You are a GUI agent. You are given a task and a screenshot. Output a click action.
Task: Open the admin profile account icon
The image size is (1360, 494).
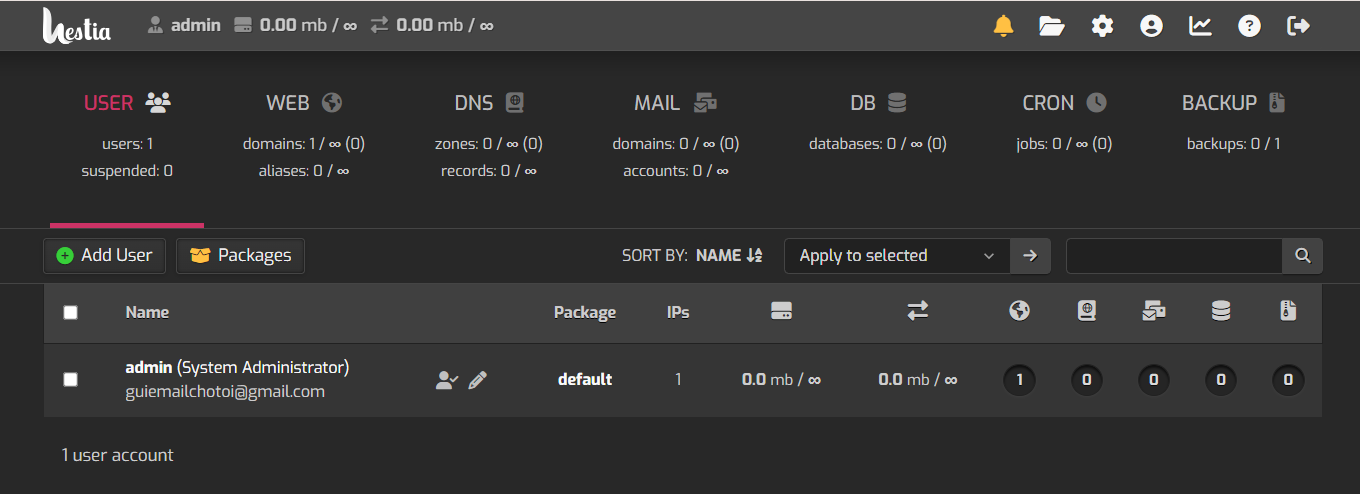(x=1151, y=26)
